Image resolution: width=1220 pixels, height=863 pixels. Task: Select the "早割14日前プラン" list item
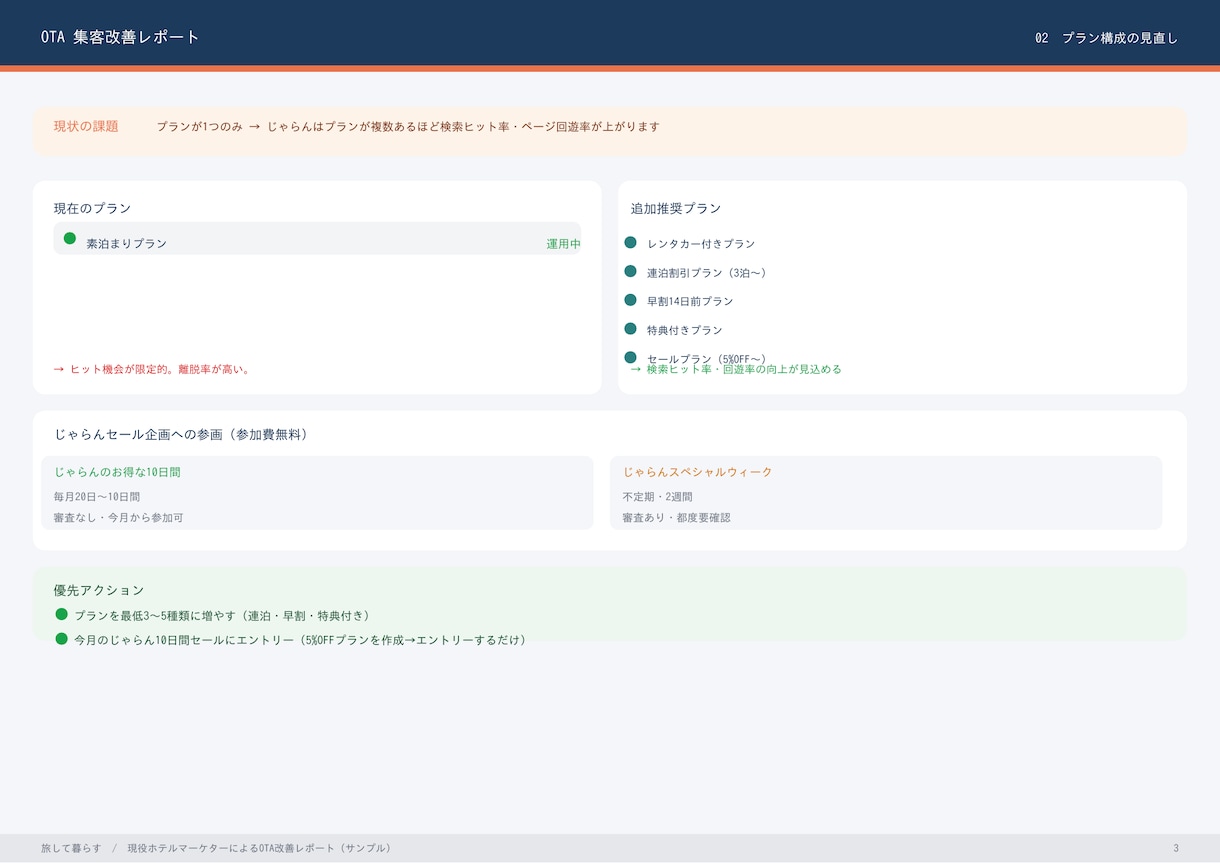(690, 301)
